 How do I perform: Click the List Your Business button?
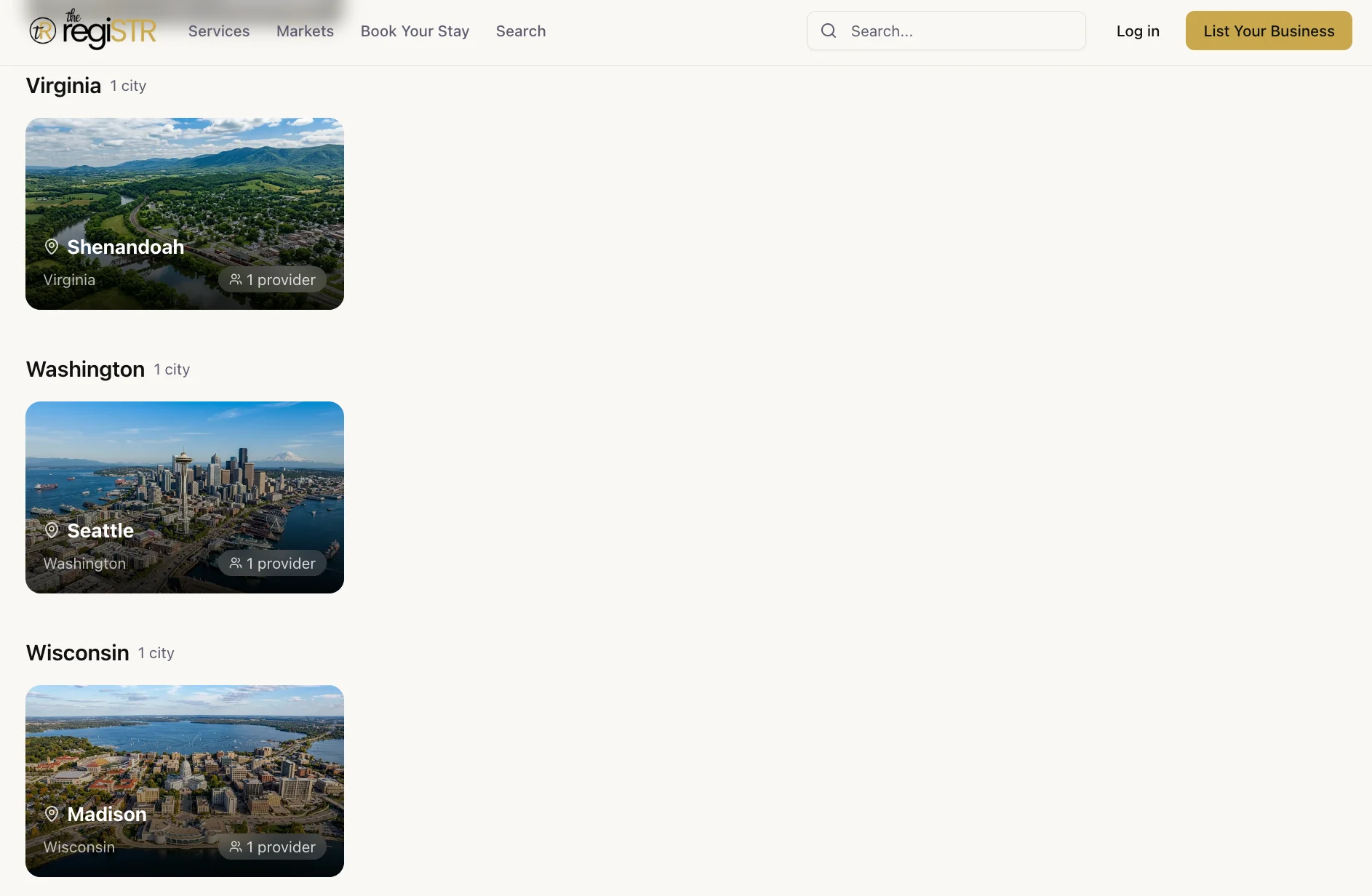[1269, 31]
